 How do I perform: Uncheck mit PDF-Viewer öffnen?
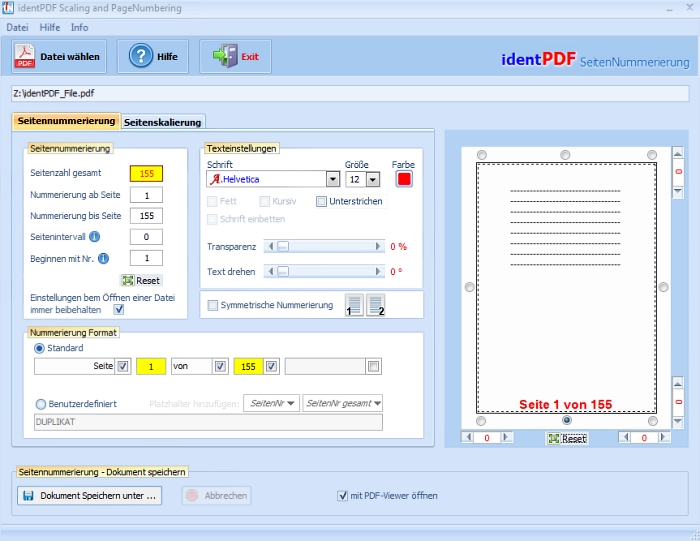[x=343, y=495]
